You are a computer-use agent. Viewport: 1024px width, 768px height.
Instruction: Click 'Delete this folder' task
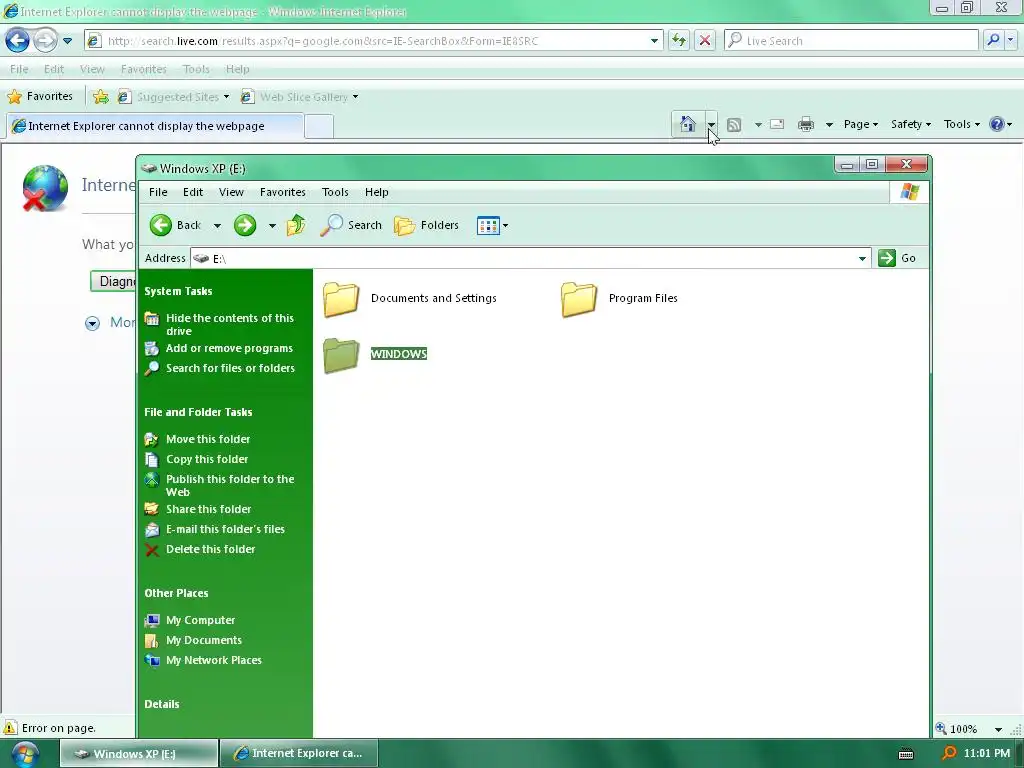click(x=200, y=549)
